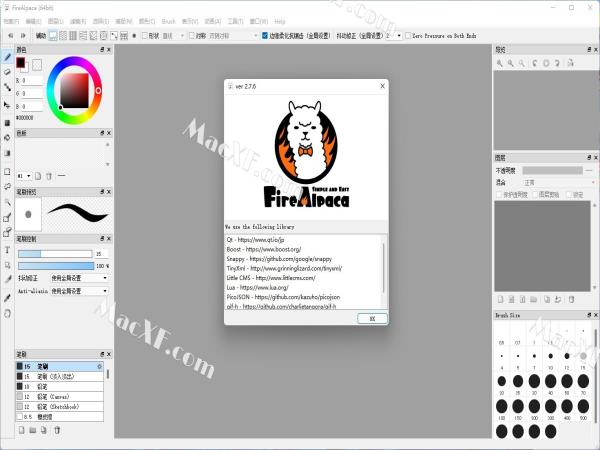600x450 pixels.
Task: Toggle the 形状 checkbox in the top toolbar
Action: [x=145, y=36]
